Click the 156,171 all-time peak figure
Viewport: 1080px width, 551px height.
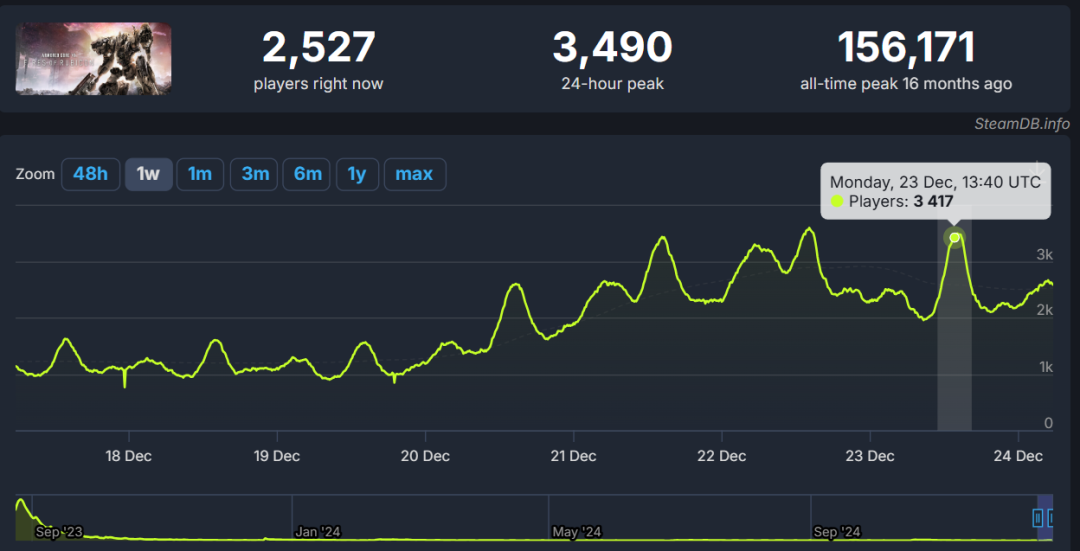(x=906, y=48)
